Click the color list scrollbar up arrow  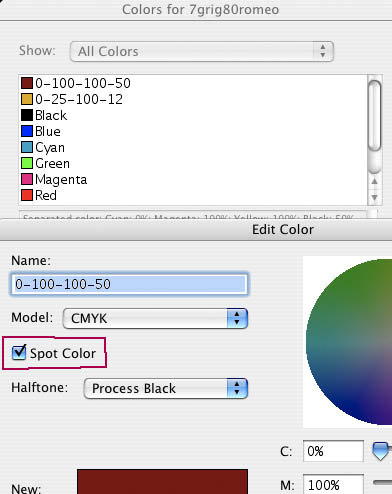pyautogui.click(x=374, y=181)
